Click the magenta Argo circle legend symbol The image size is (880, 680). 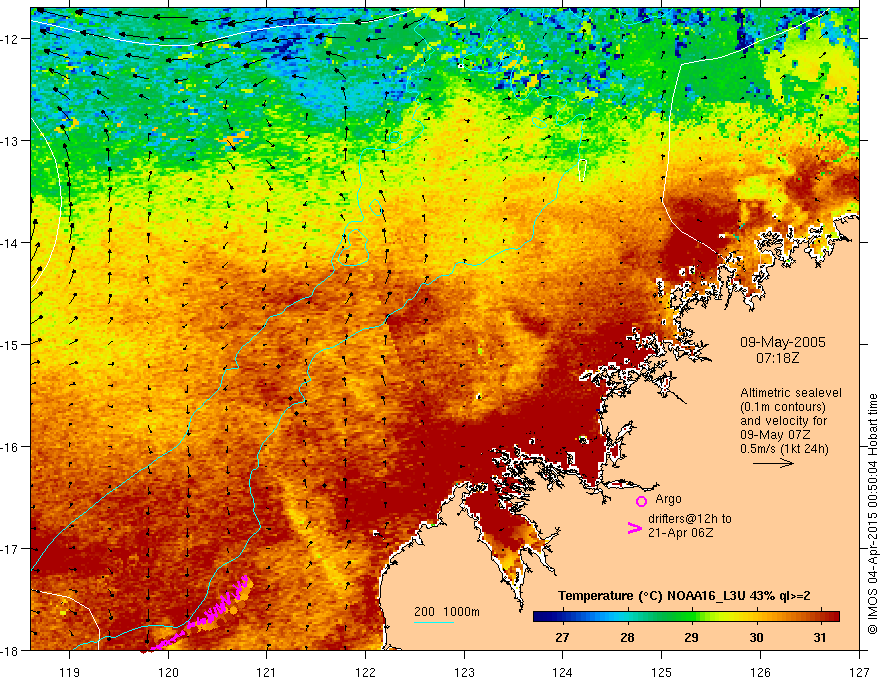click(x=641, y=501)
